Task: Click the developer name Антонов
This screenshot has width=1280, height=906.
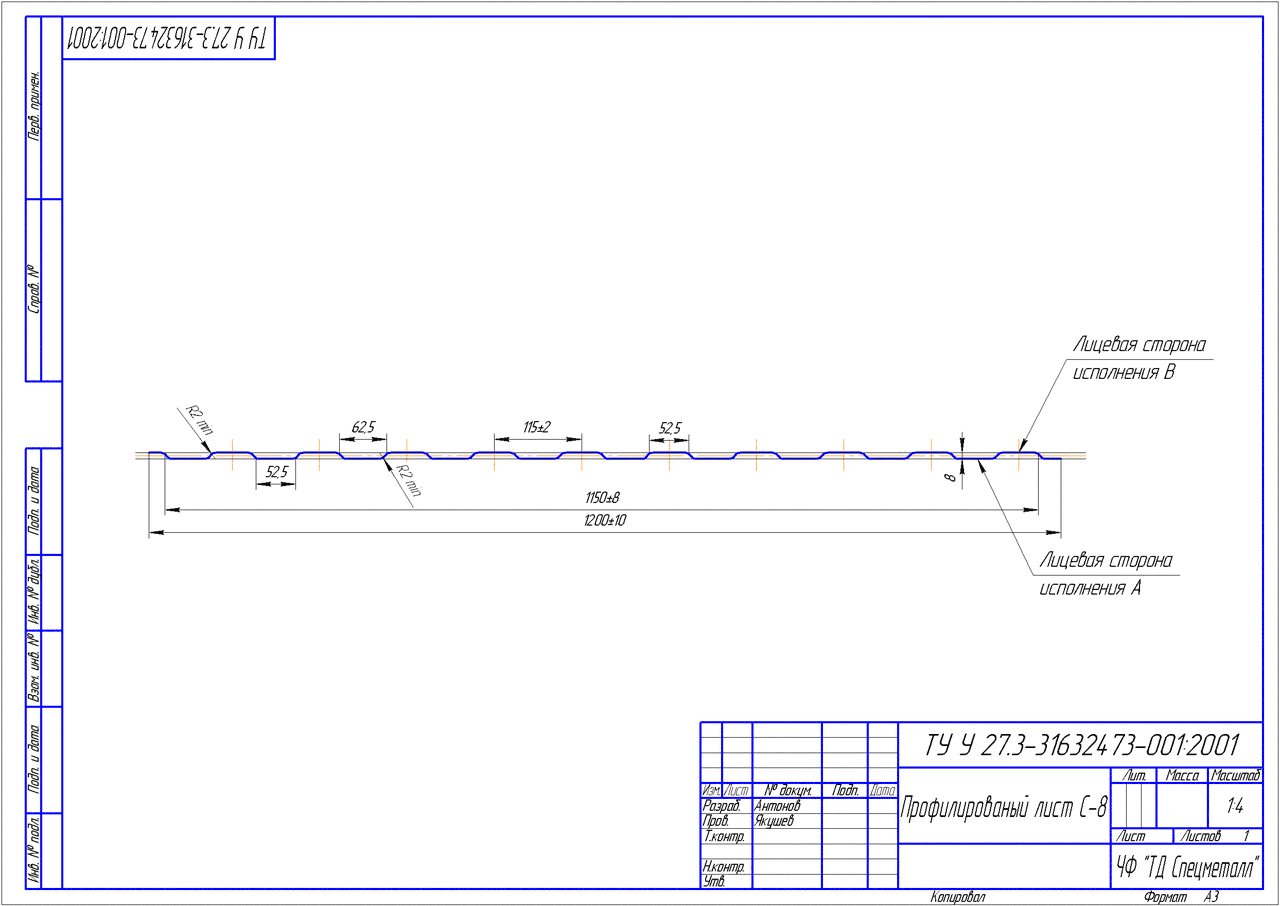Action: (x=777, y=805)
